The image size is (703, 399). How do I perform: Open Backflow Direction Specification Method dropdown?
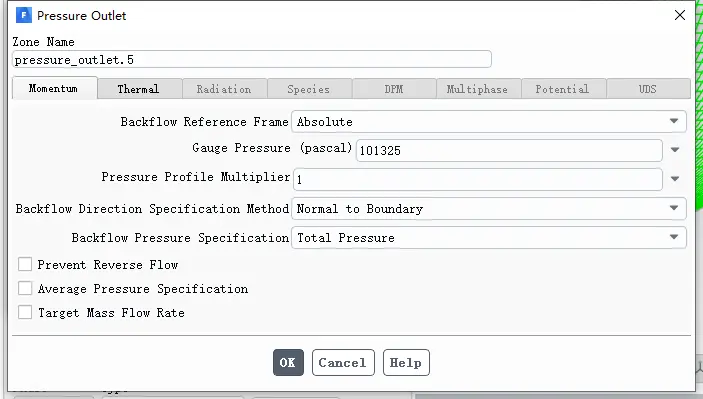[489, 208]
